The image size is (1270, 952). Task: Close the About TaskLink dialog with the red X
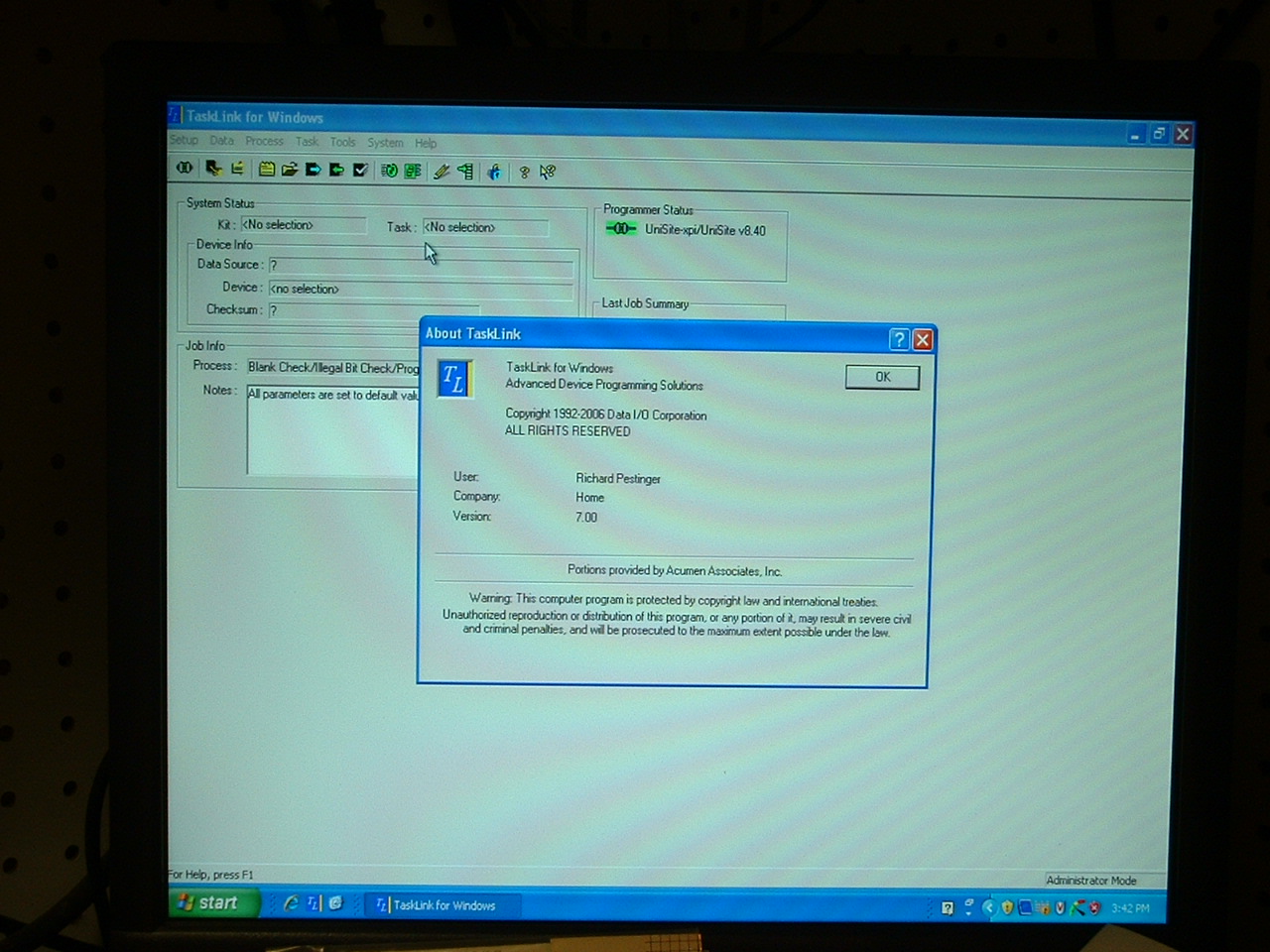tap(923, 340)
